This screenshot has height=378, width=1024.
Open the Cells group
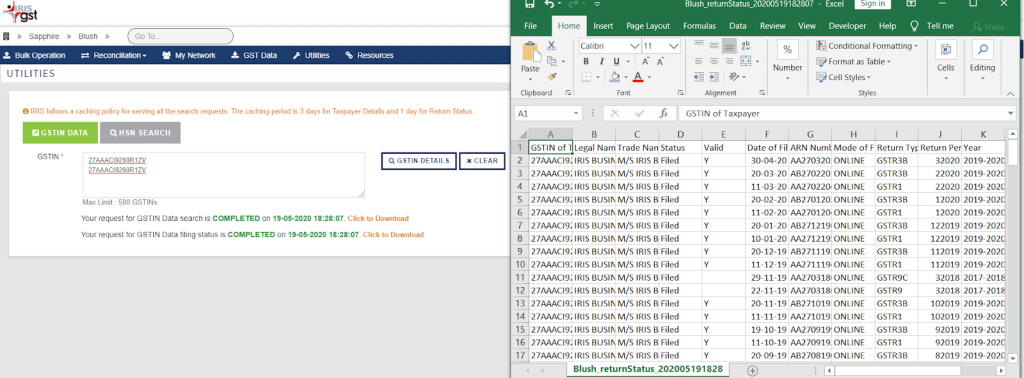pyautogui.click(x=946, y=61)
